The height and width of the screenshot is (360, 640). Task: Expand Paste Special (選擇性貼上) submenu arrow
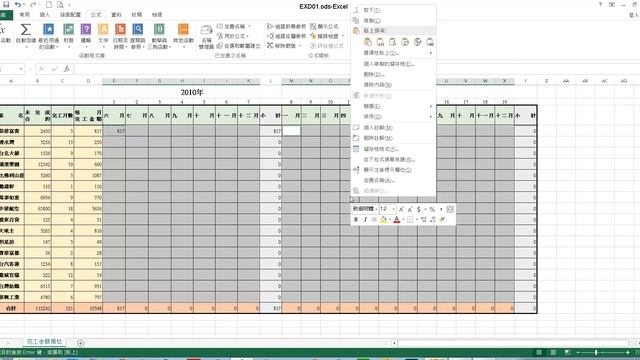click(430, 53)
